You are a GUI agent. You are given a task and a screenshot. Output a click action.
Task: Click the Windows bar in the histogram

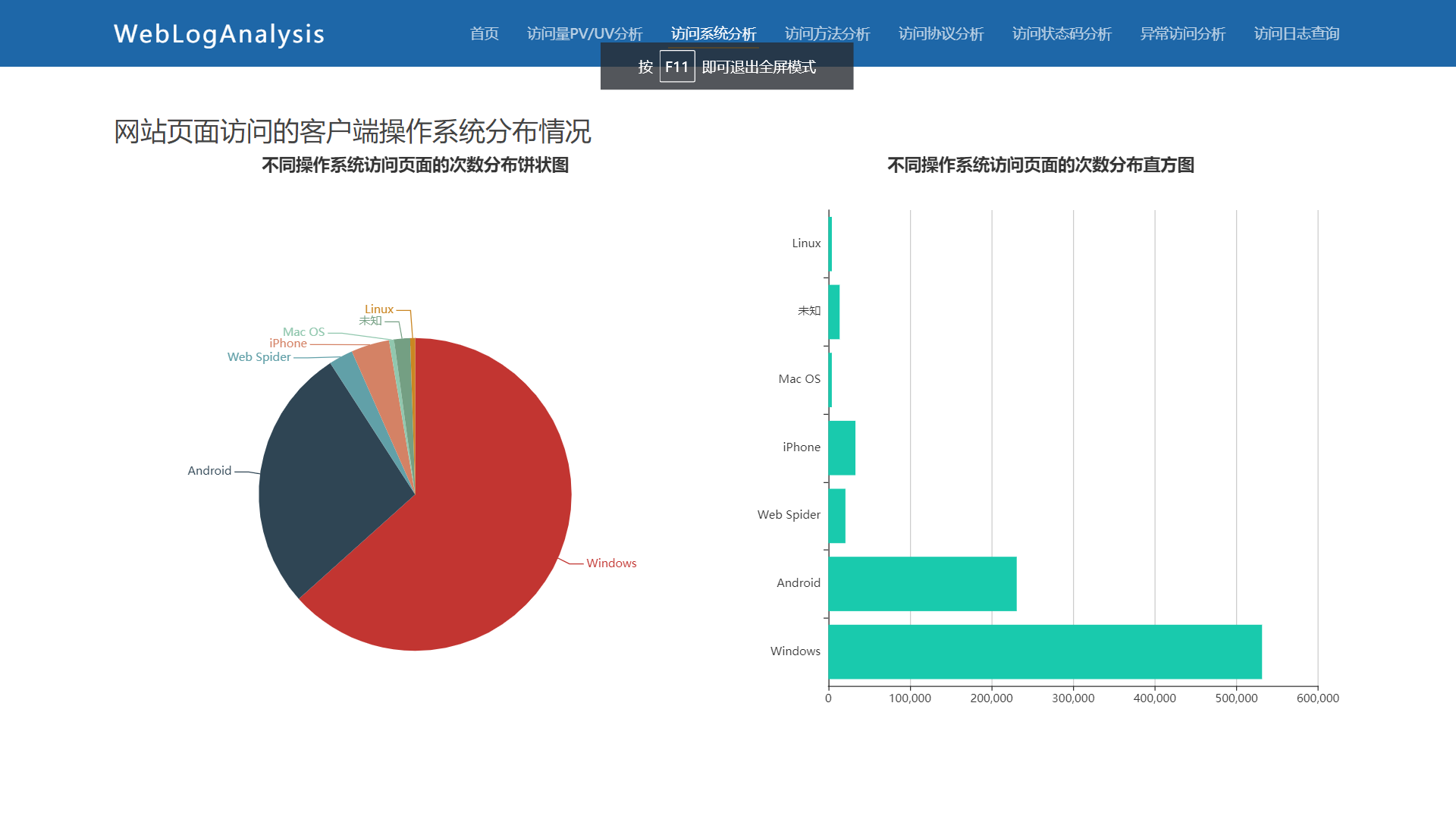(x=1044, y=651)
